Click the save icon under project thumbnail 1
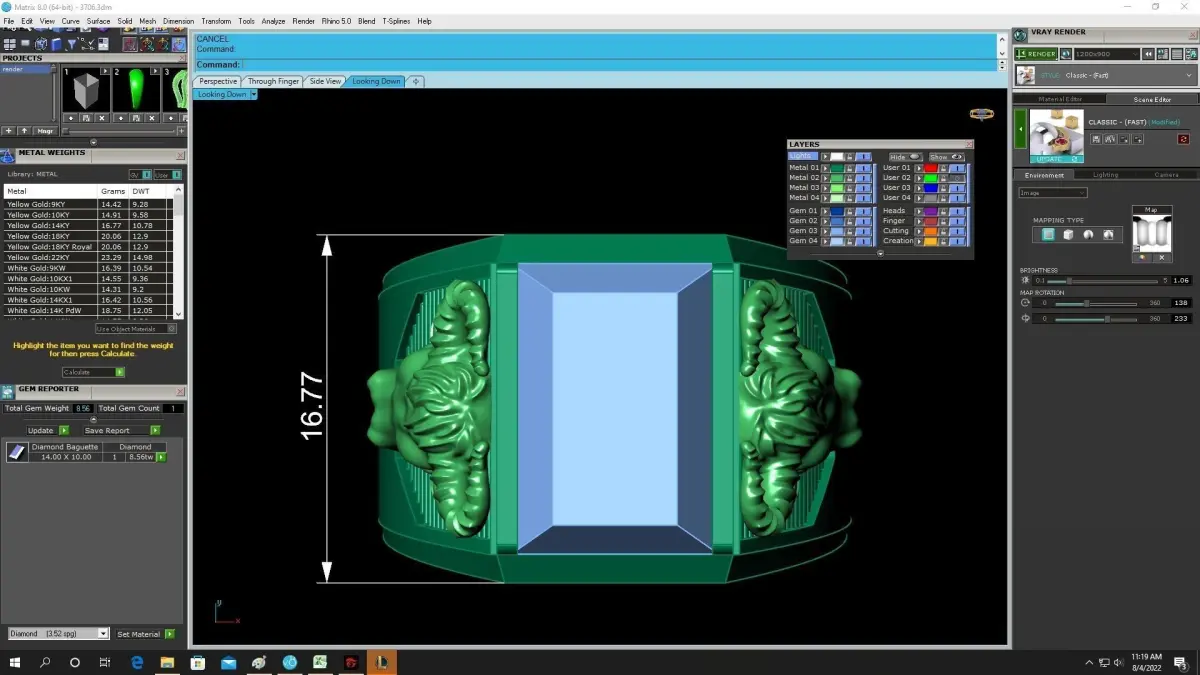The image size is (1200, 675). click(x=86, y=118)
